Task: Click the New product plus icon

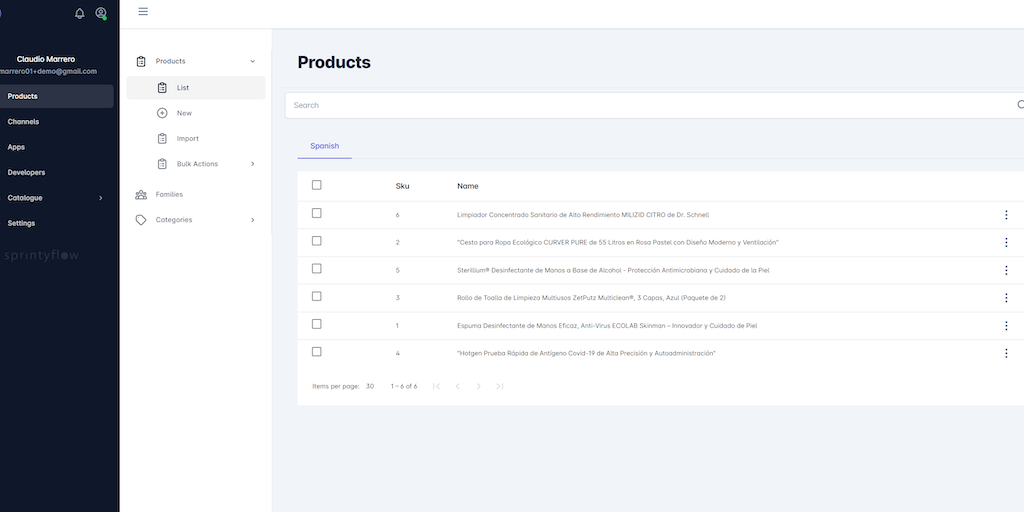Action: pyautogui.click(x=162, y=113)
